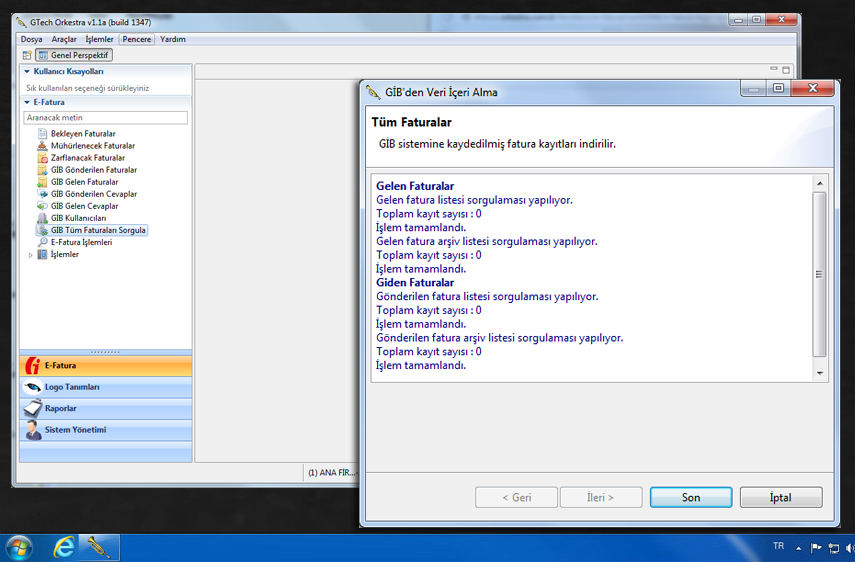Launch Internet Explorer from taskbar
The image size is (855, 562).
pos(64,547)
